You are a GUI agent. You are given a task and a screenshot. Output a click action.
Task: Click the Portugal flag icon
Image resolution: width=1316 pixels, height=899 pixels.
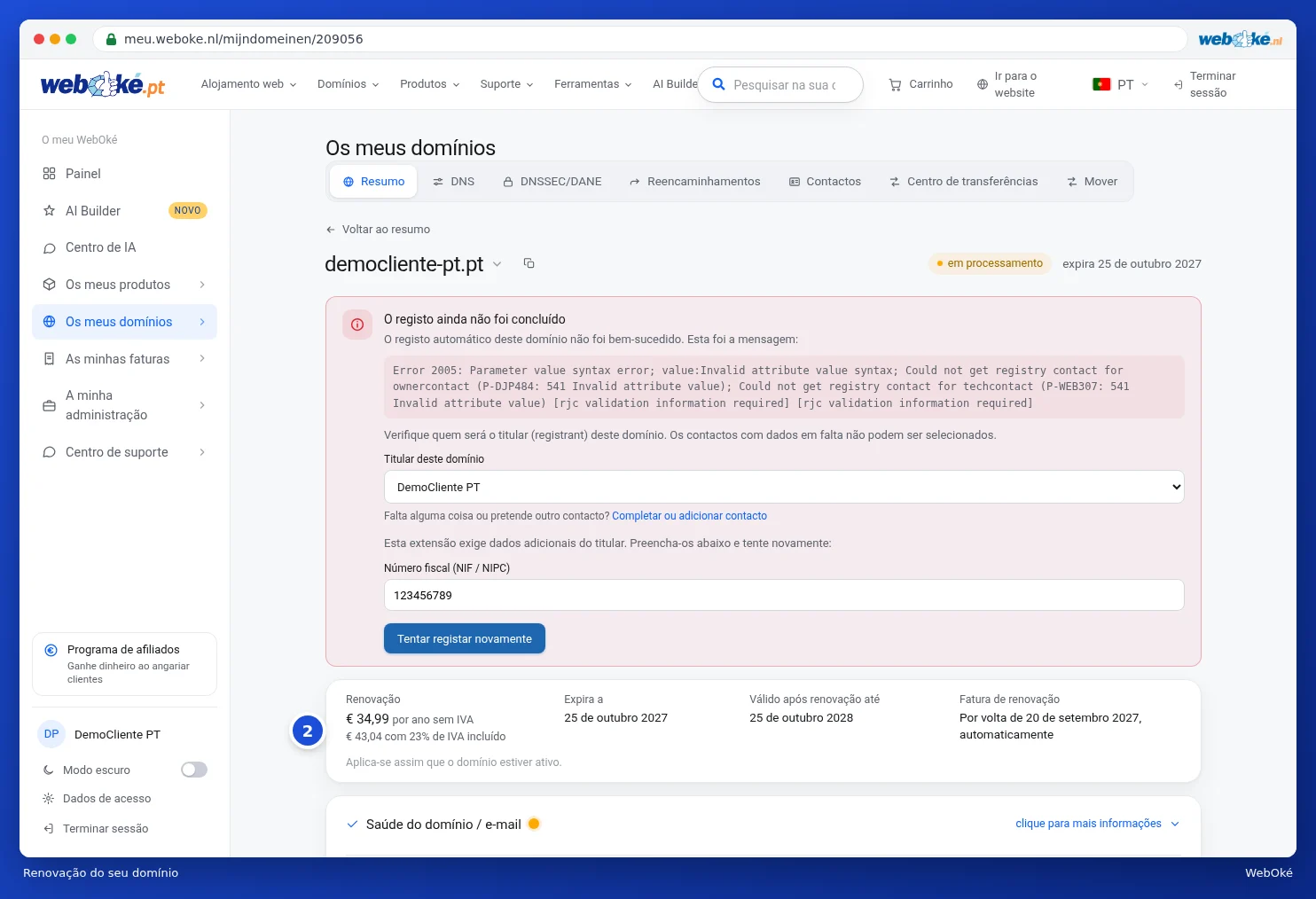click(1101, 84)
